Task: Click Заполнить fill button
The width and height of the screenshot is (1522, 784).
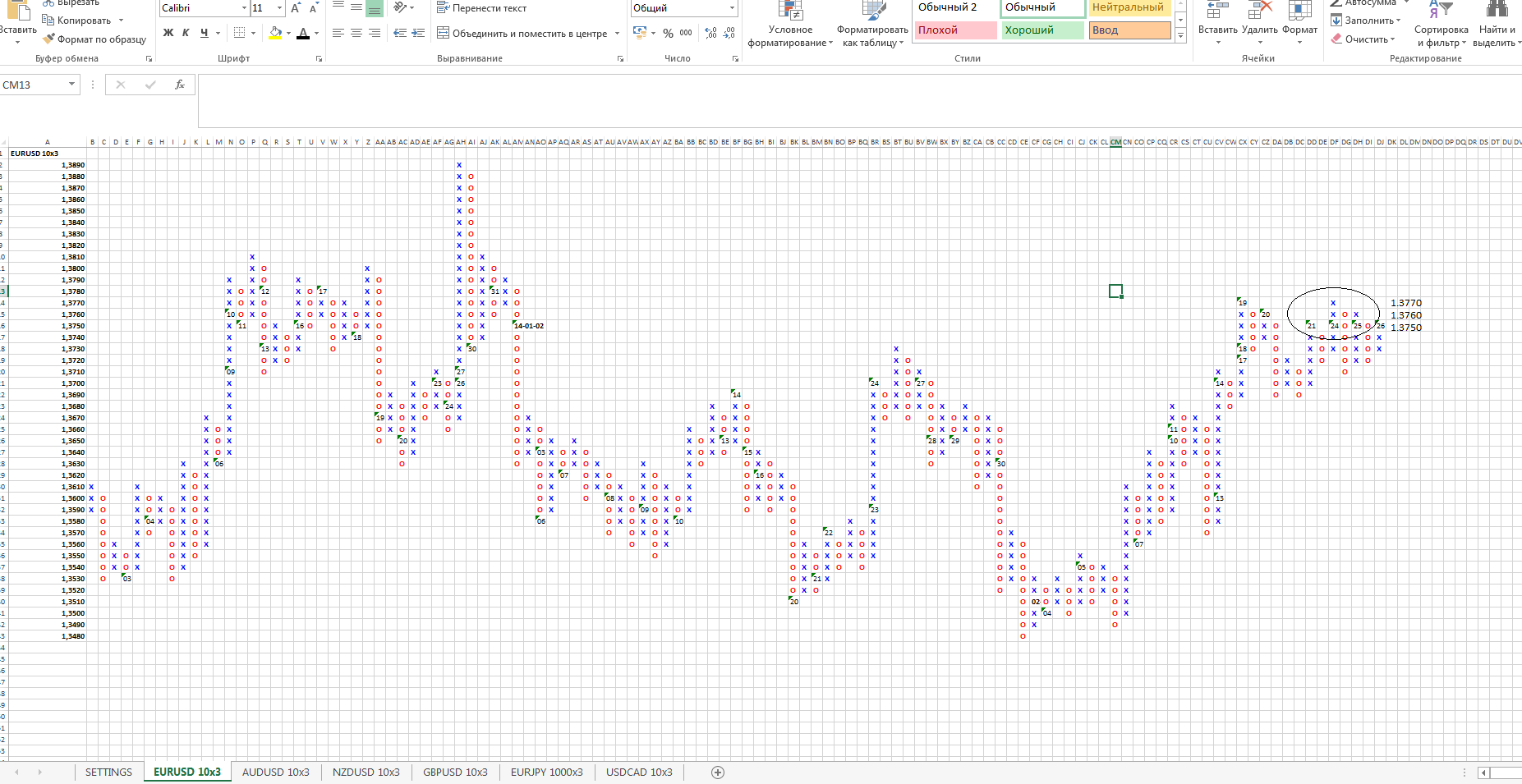Action: click(1366, 21)
